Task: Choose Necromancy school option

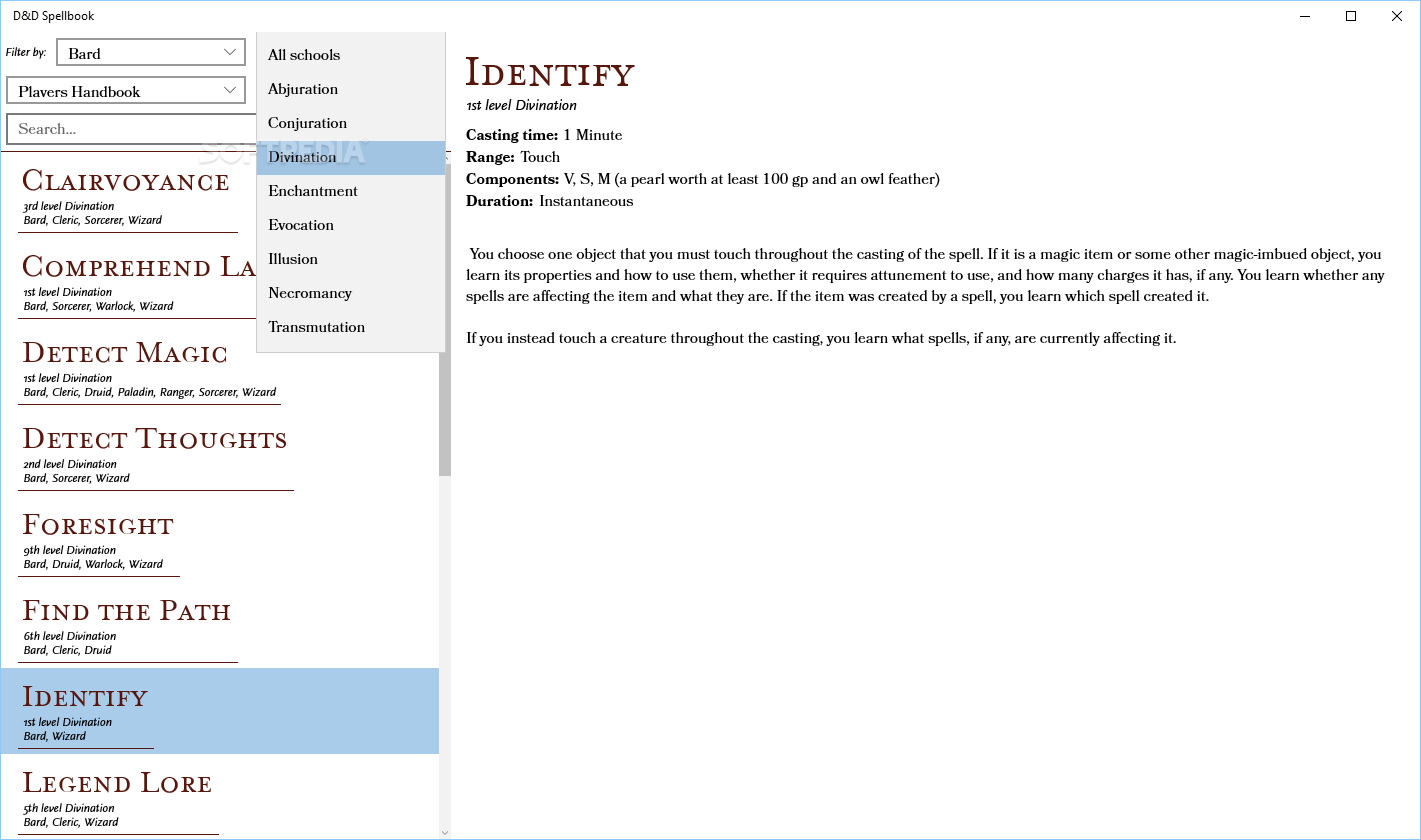Action: point(351,293)
